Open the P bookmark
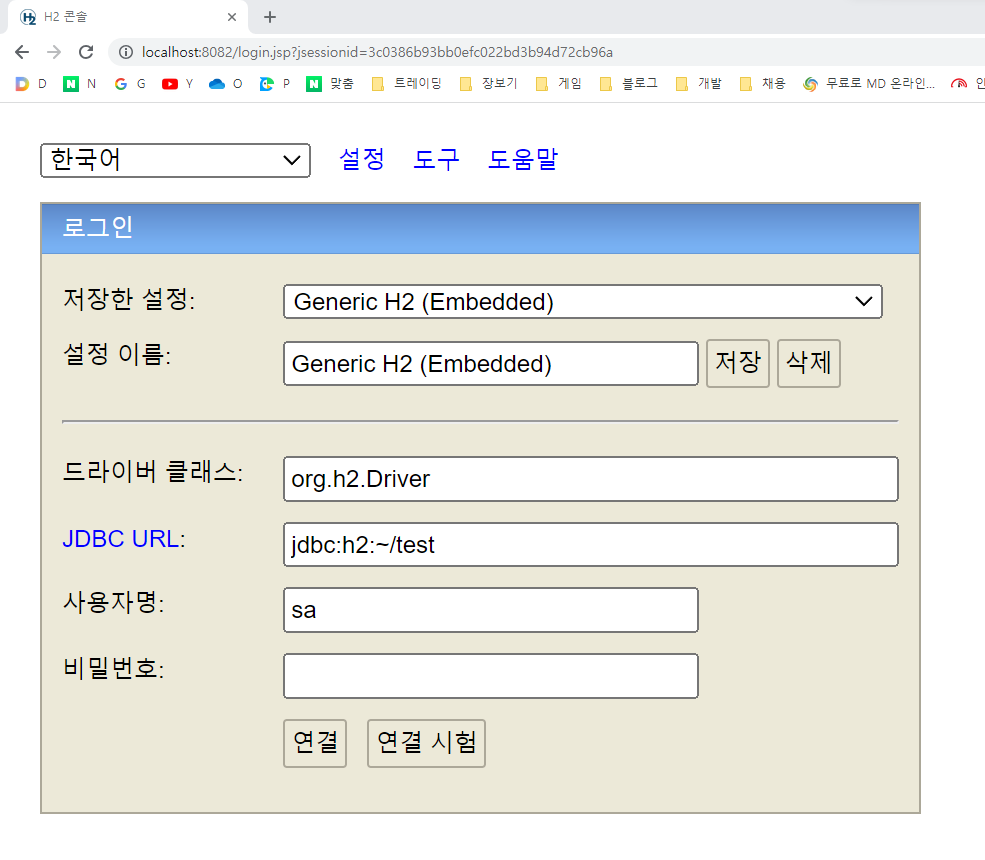985x860 pixels. point(275,84)
